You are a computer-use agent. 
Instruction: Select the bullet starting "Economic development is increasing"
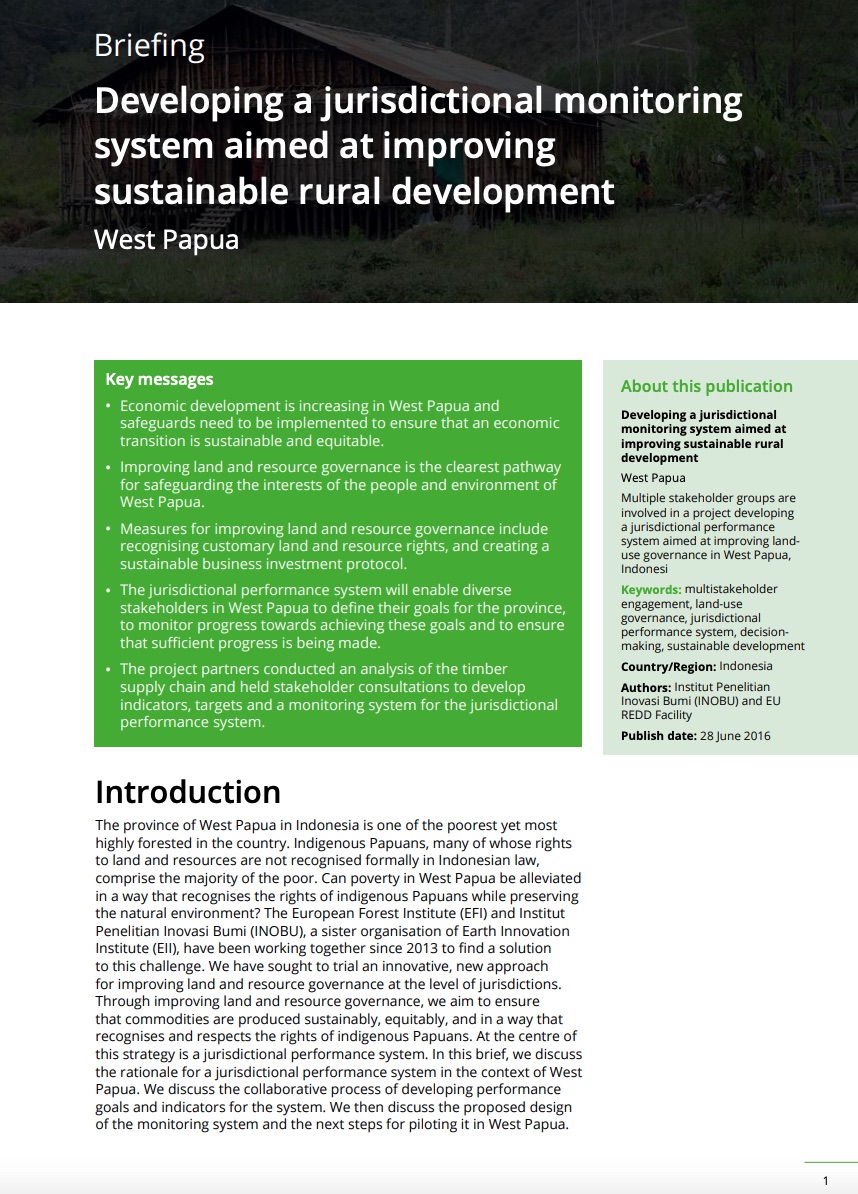tap(340, 423)
